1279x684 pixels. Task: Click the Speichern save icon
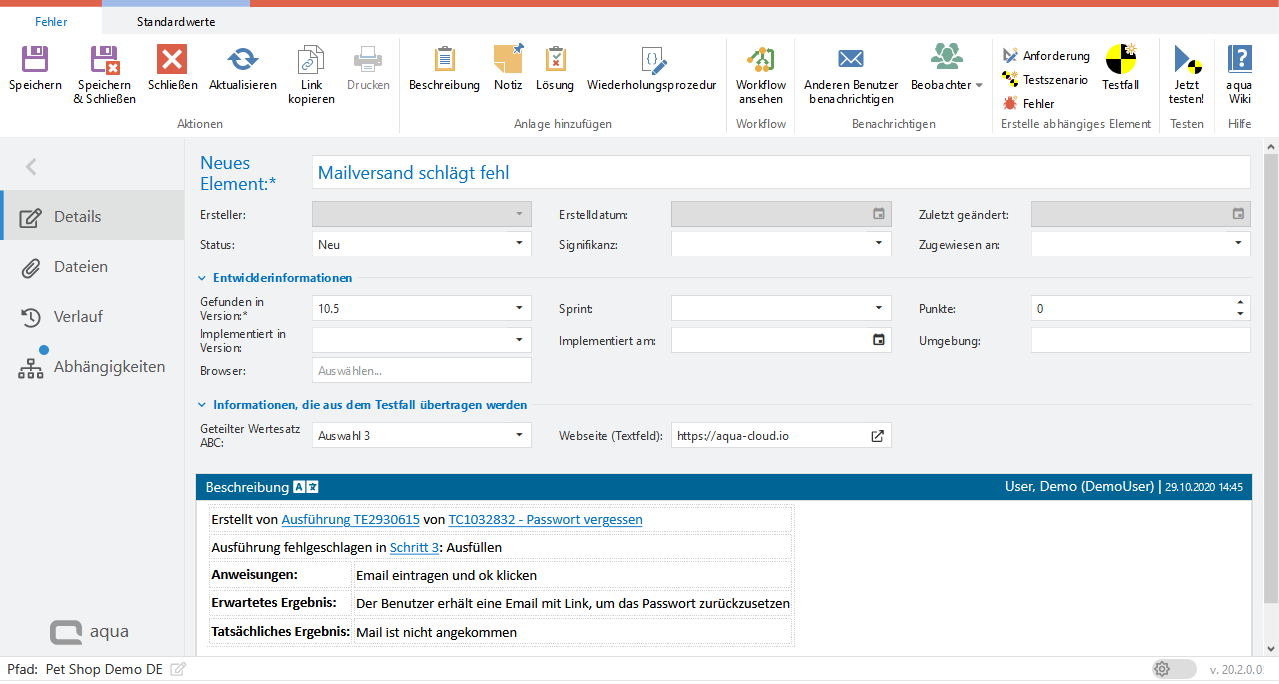(35, 61)
